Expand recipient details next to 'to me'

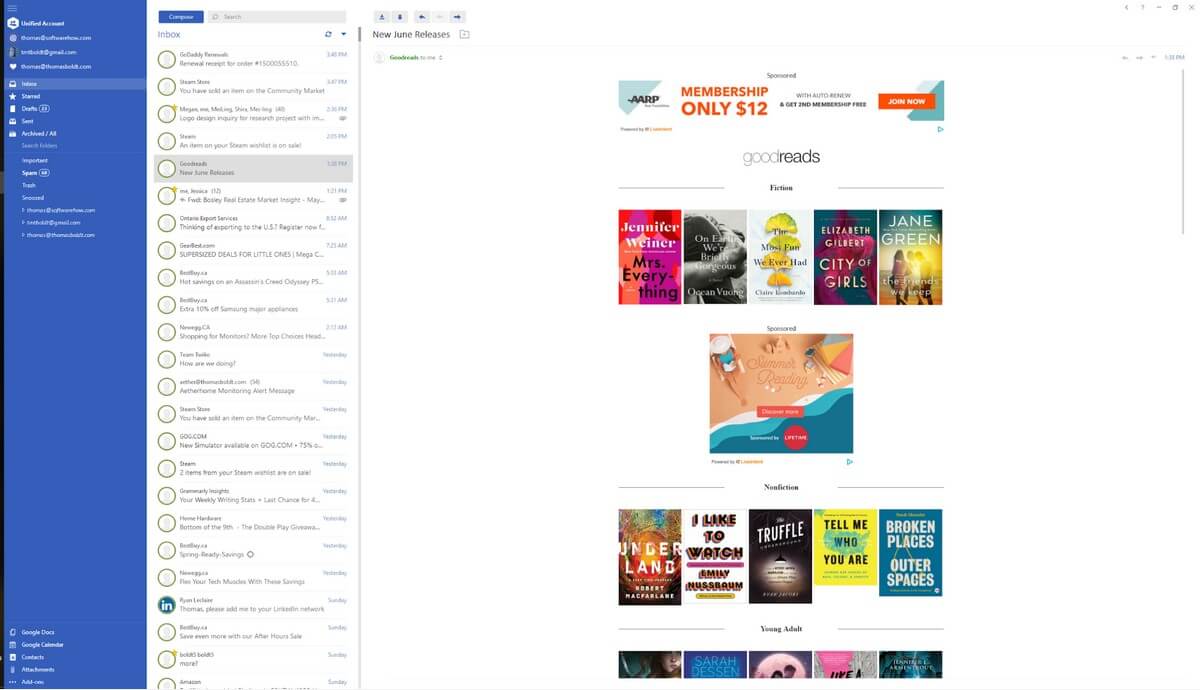pos(440,58)
